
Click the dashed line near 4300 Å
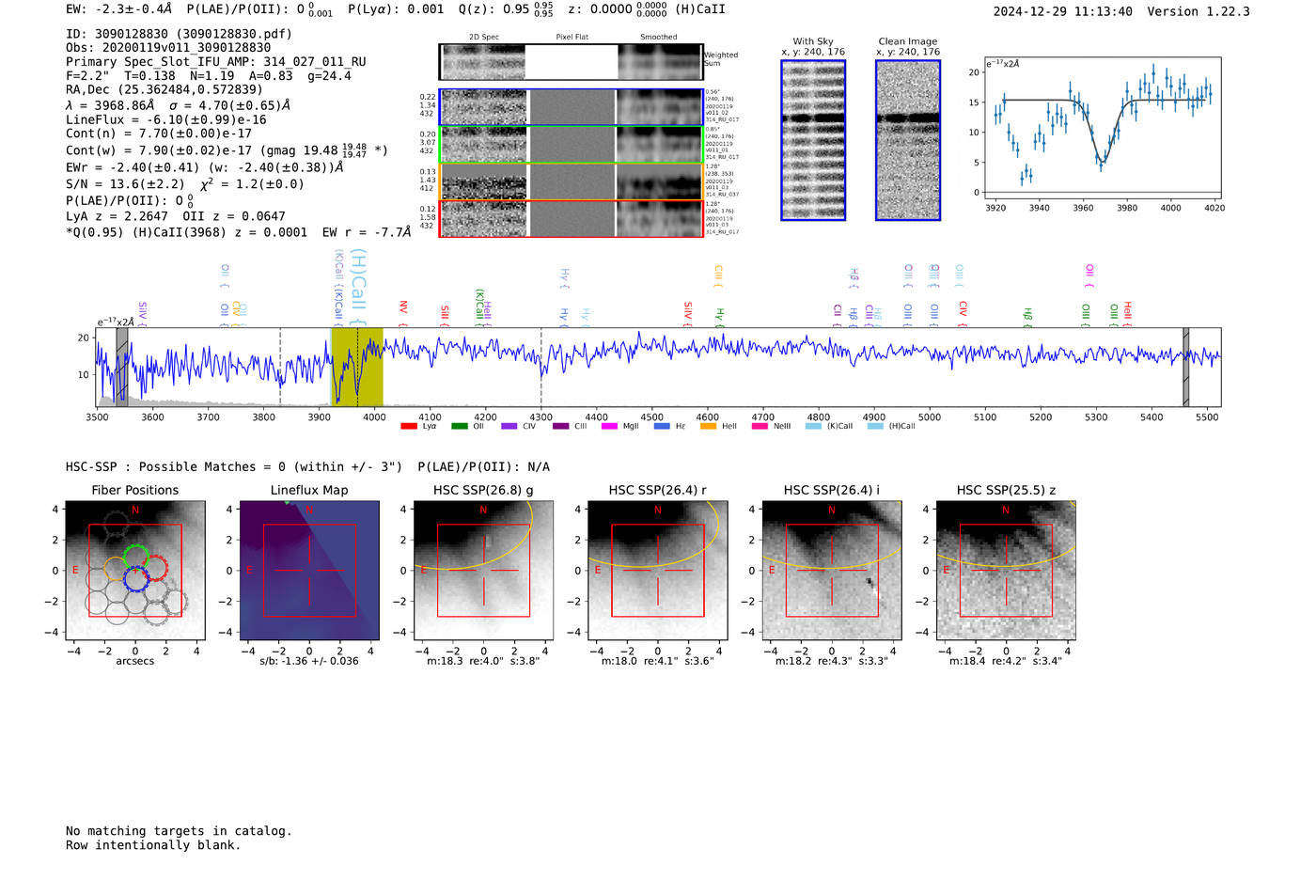pos(540,367)
